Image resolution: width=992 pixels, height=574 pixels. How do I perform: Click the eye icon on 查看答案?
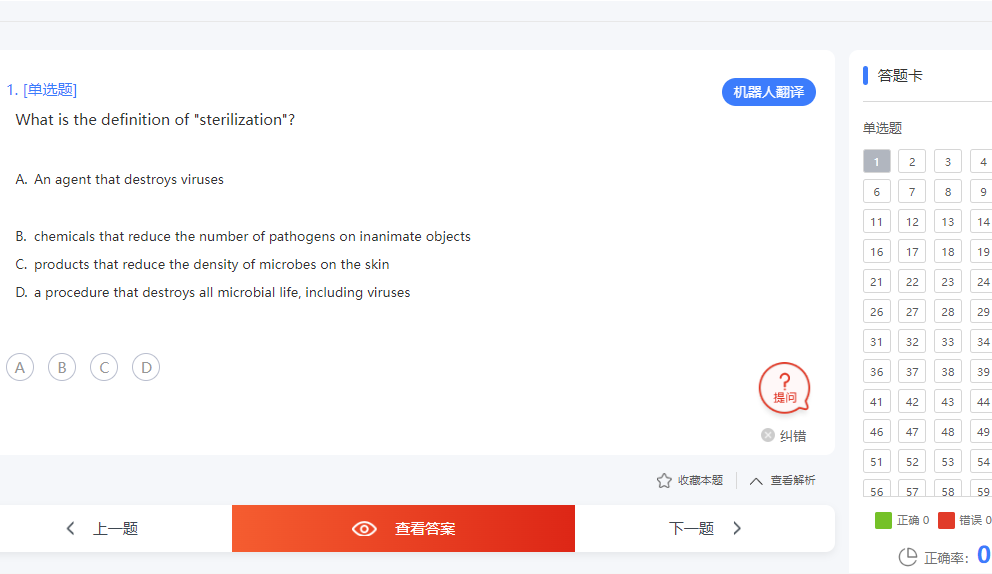click(x=364, y=528)
